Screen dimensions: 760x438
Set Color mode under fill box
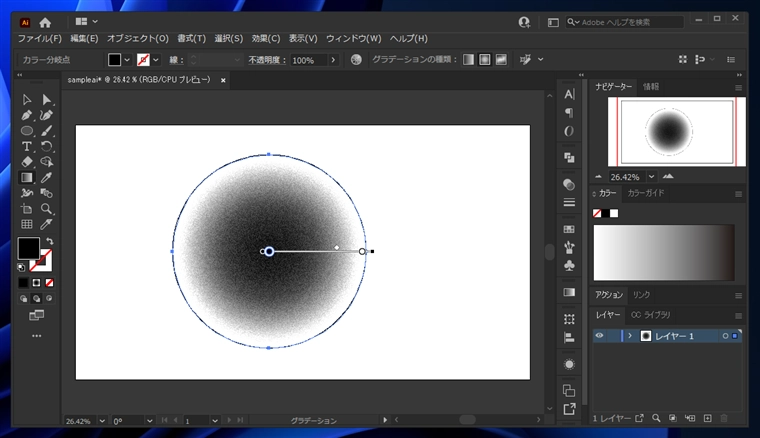[x=23, y=283]
